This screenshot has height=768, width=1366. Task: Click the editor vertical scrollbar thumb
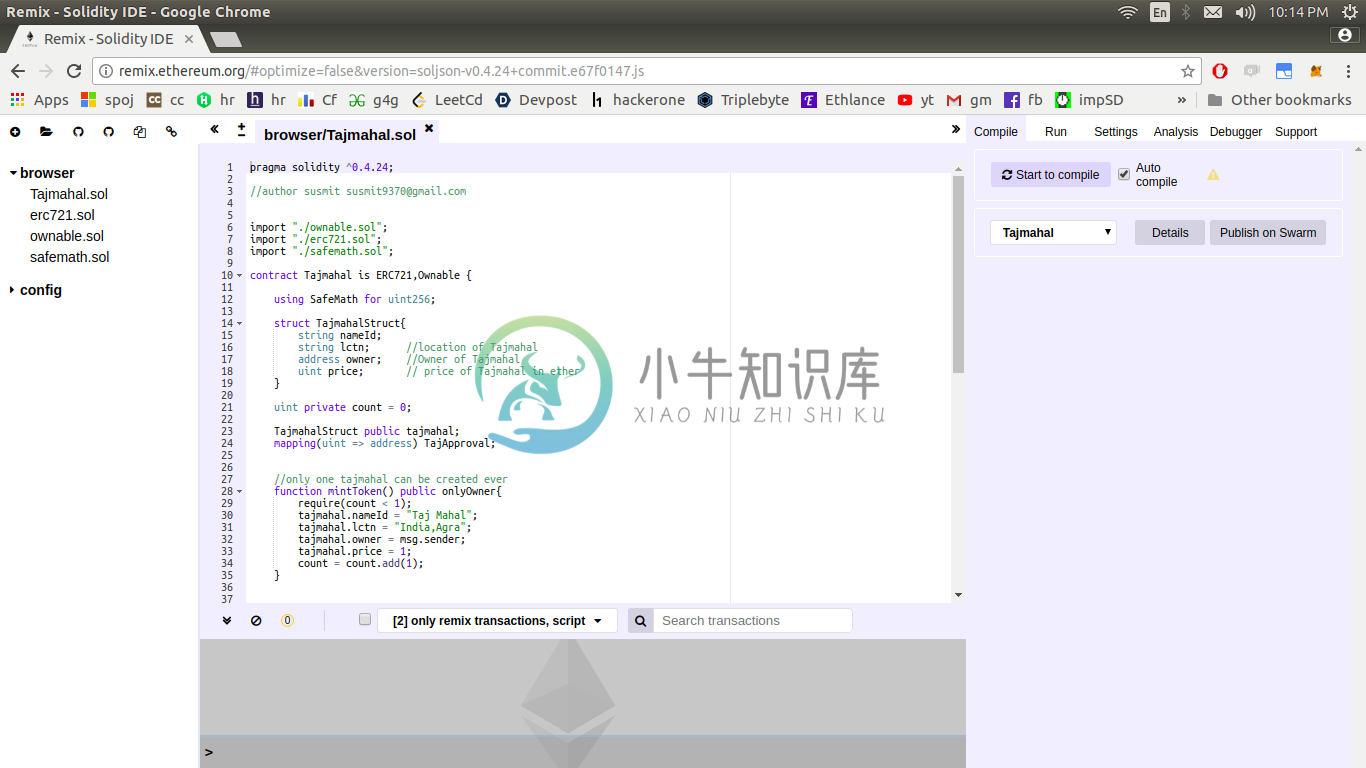[958, 272]
